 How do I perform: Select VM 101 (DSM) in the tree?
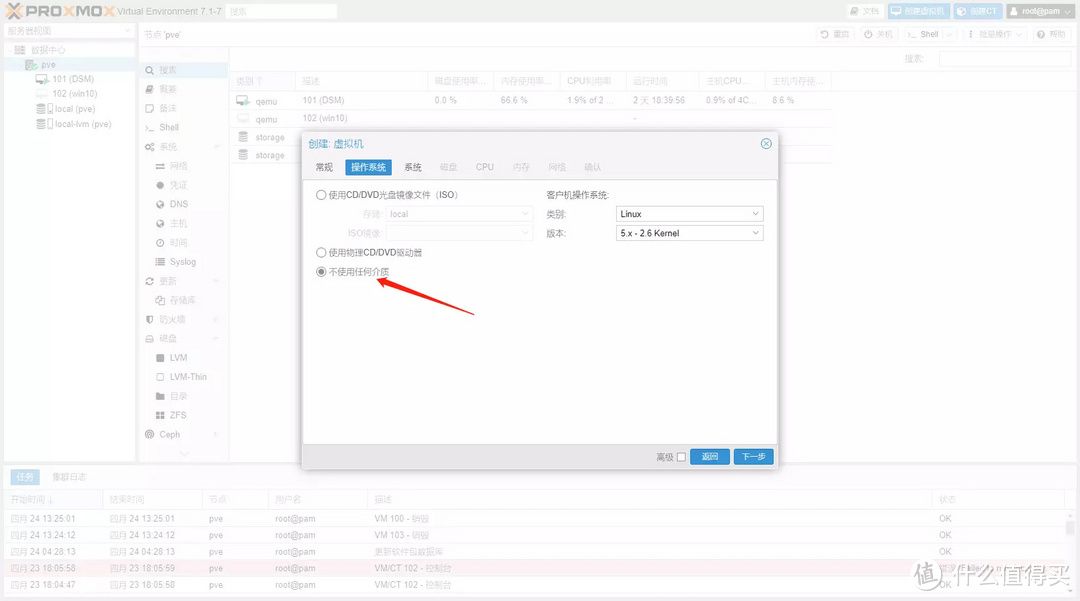pyautogui.click(x=73, y=79)
